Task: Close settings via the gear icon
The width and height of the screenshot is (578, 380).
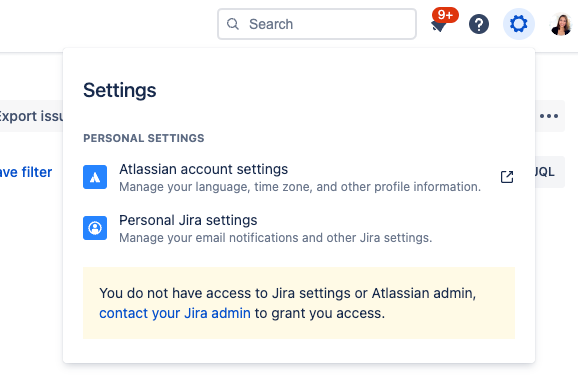Action: 519,24
